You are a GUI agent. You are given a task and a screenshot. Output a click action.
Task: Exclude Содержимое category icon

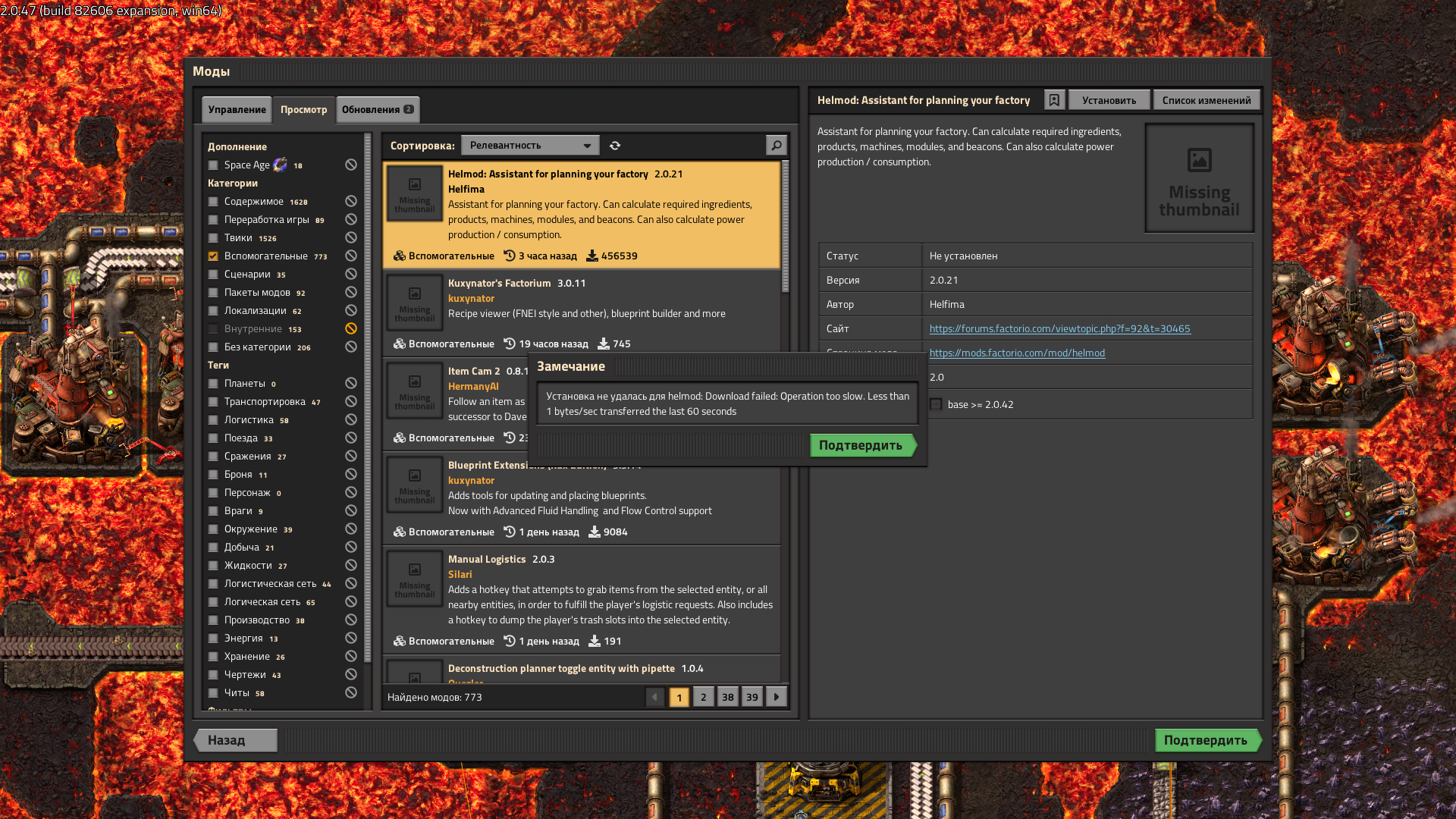[351, 201]
